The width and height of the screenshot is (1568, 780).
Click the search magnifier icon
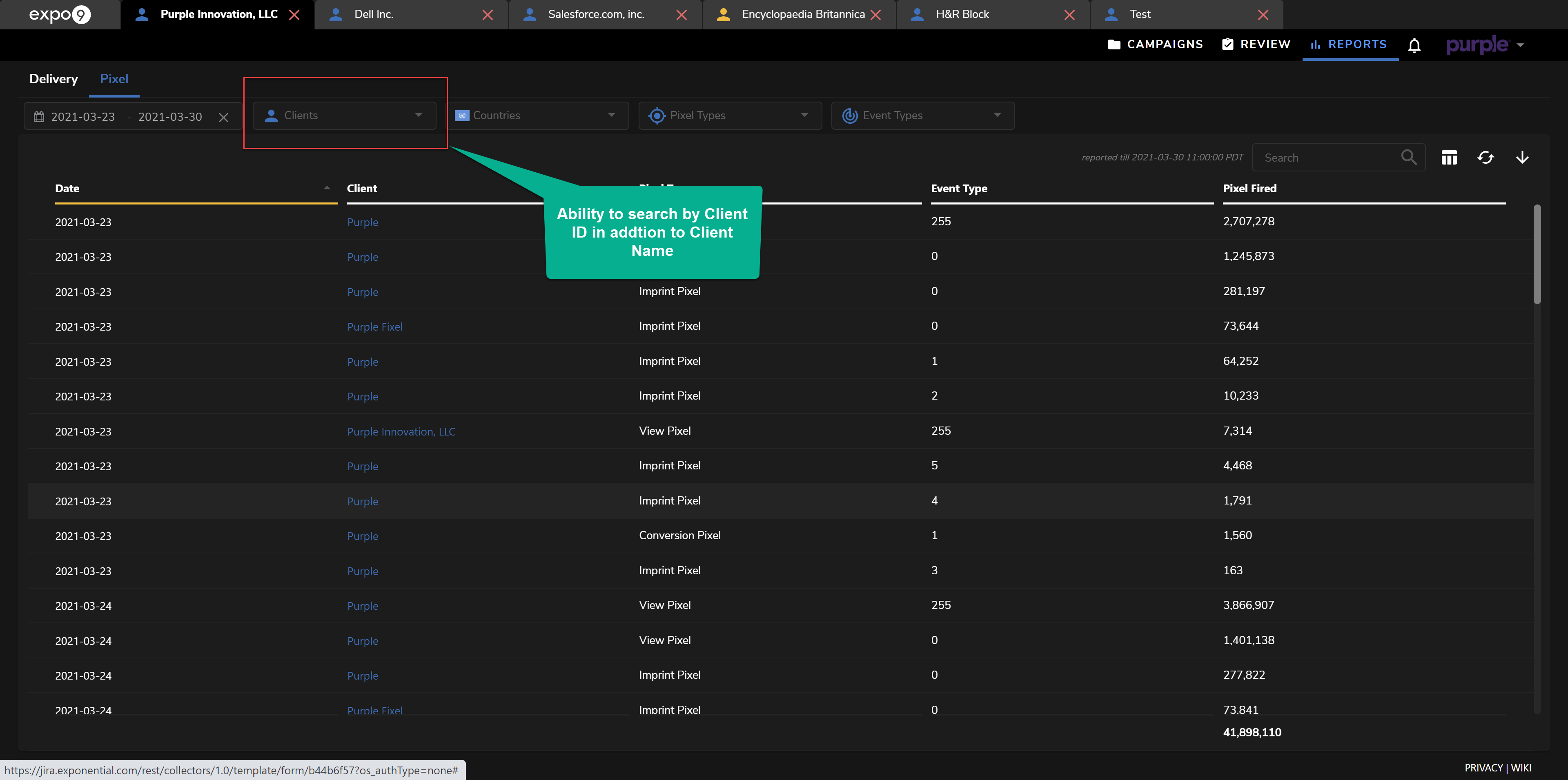1408,157
